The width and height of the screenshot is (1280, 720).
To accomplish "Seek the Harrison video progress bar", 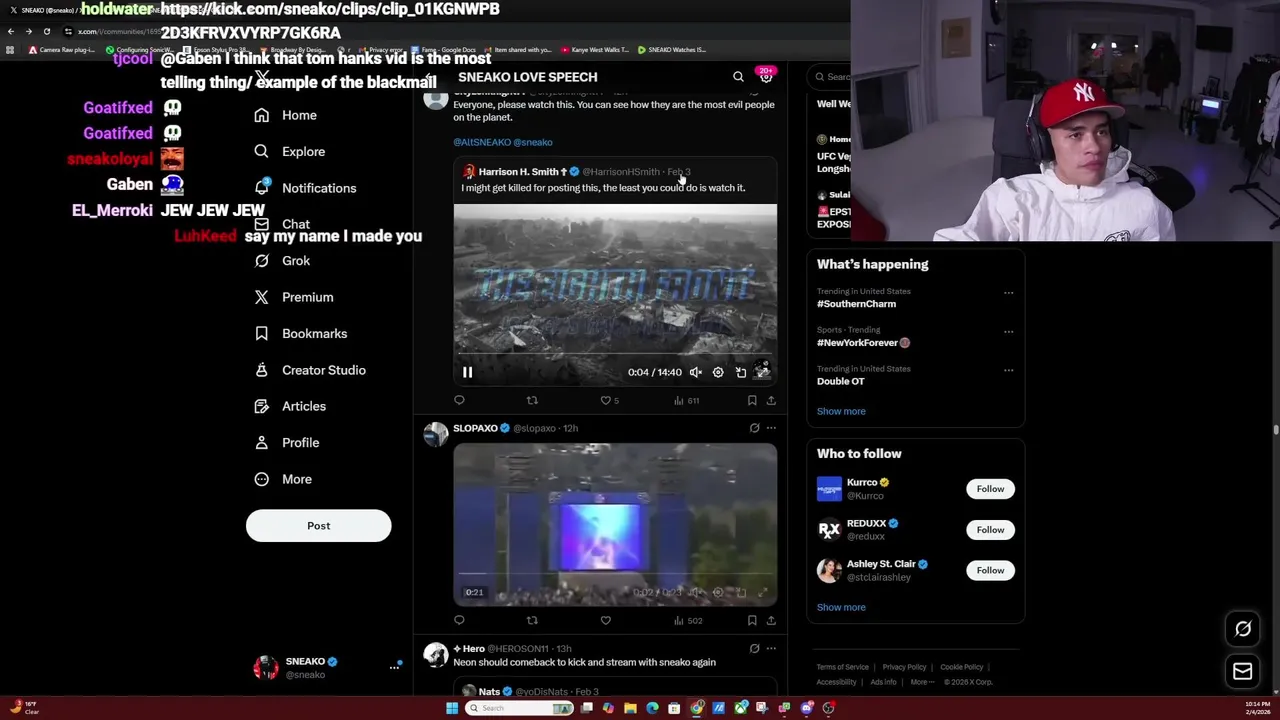I will click(615, 354).
